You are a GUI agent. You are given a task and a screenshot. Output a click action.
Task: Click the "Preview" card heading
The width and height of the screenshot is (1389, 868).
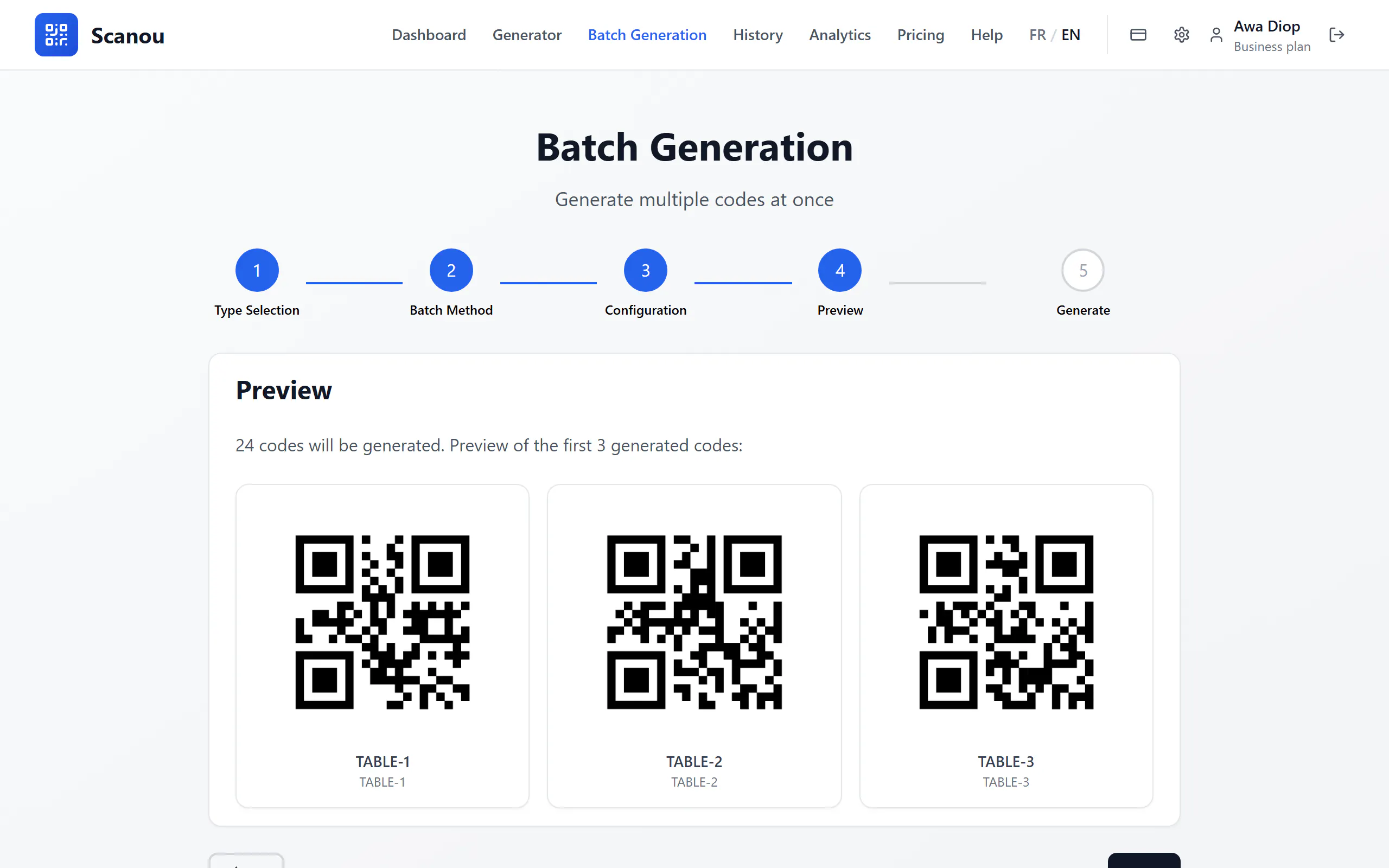(284, 391)
